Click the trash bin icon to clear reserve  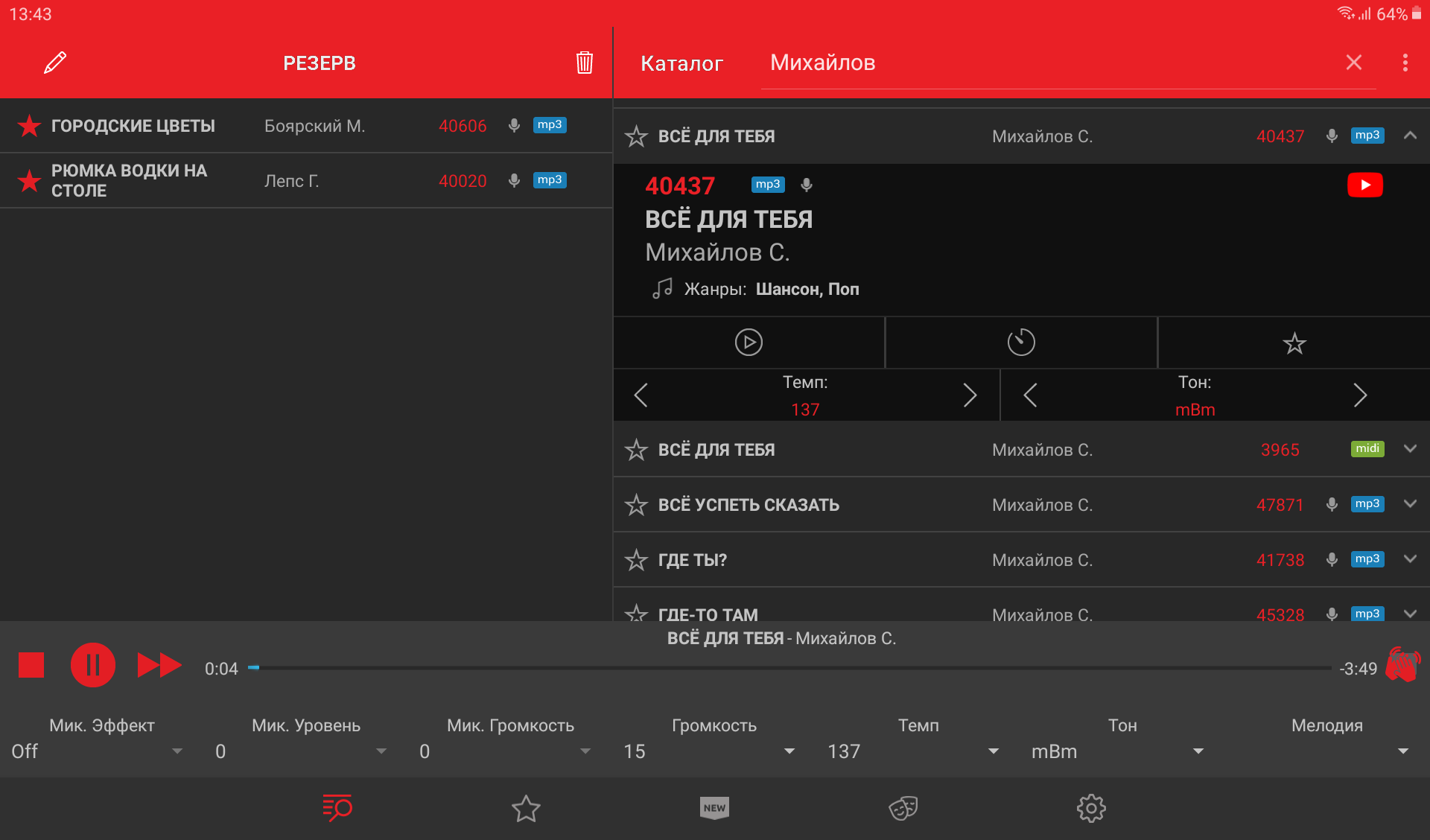tap(585, 63)
